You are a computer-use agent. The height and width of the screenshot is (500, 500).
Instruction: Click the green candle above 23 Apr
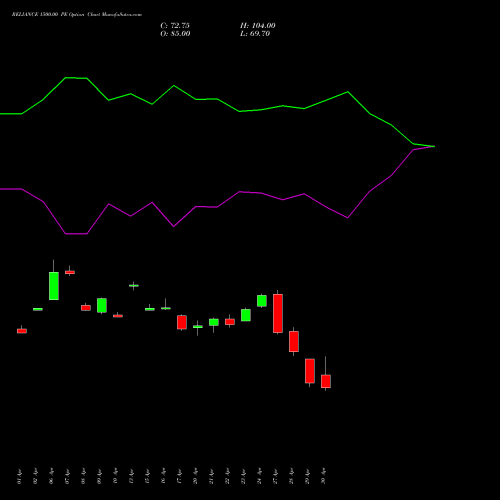pyautogui.click(x=246, y=315)
